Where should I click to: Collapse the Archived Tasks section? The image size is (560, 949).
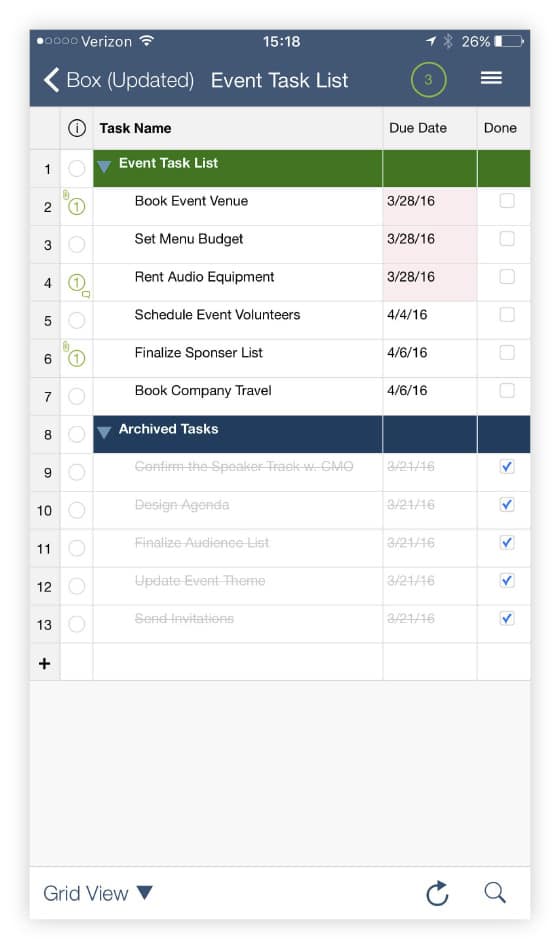[104, 432]
